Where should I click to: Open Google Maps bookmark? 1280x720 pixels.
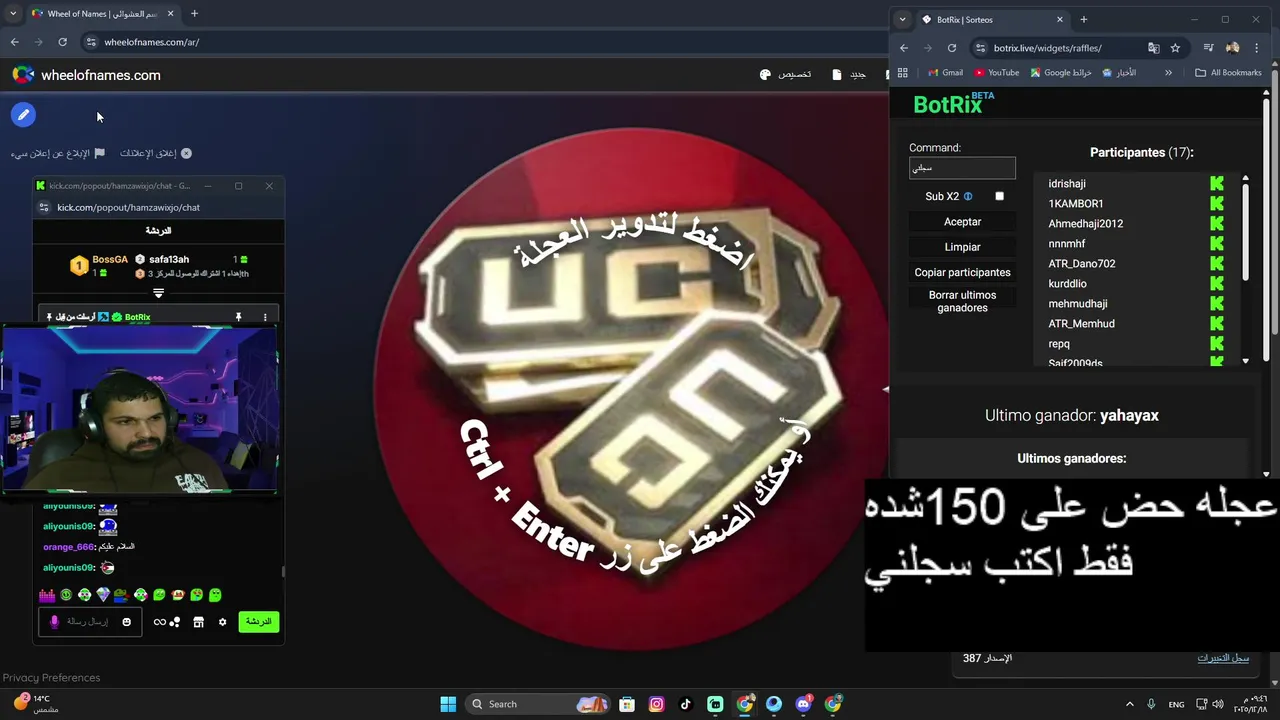click(1061, 72)
